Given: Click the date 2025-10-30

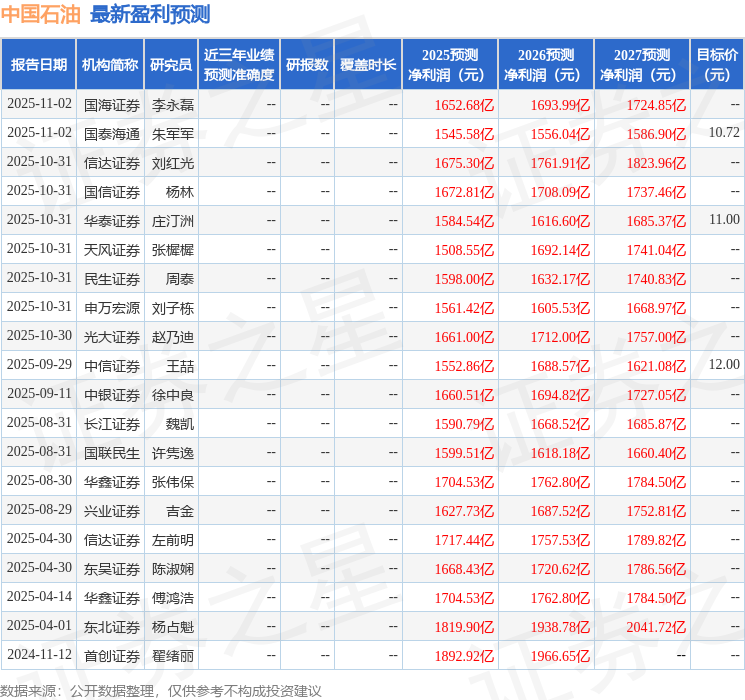Looking at the screenshot, I should coord(39,336).
